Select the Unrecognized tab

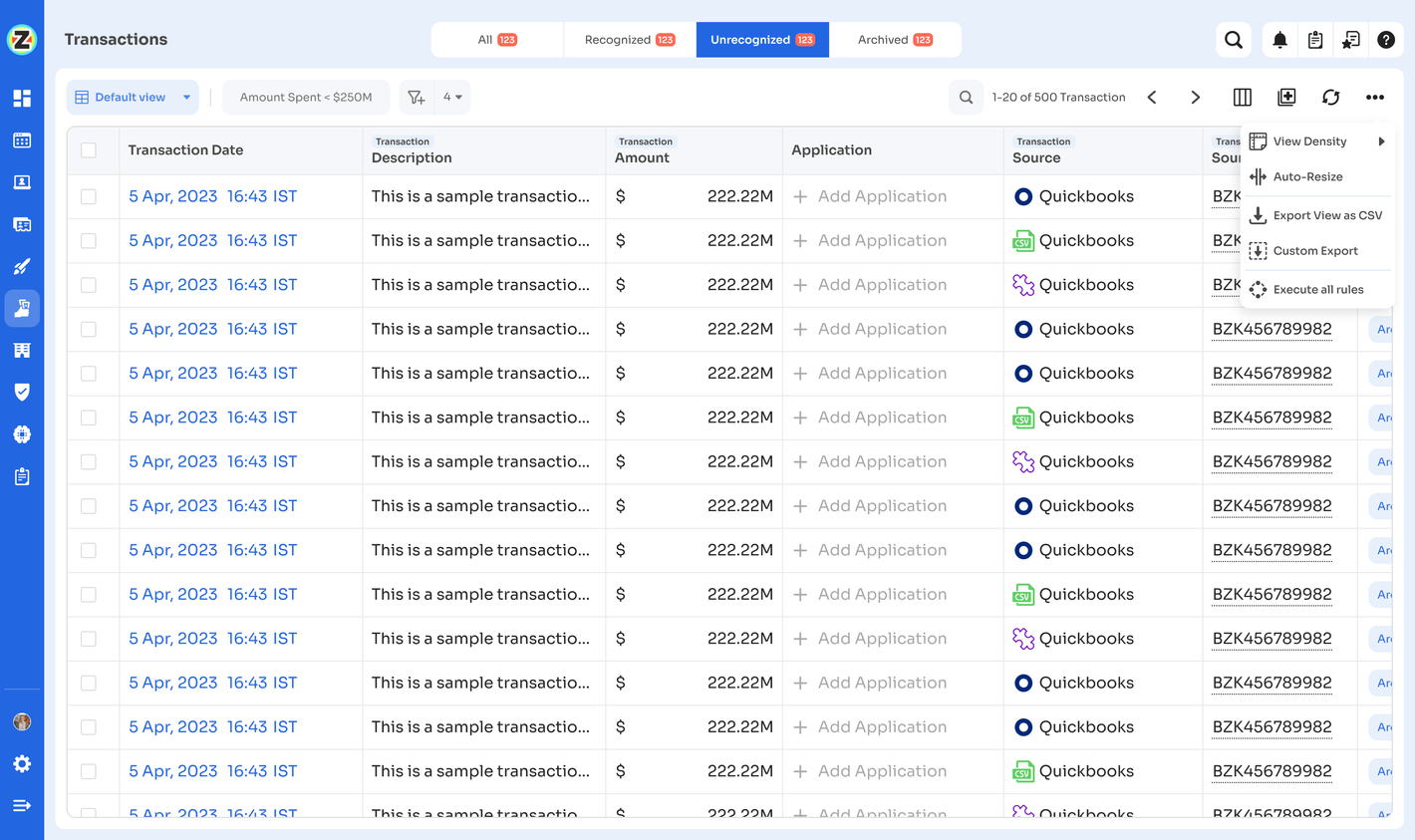tap(762, 40)
